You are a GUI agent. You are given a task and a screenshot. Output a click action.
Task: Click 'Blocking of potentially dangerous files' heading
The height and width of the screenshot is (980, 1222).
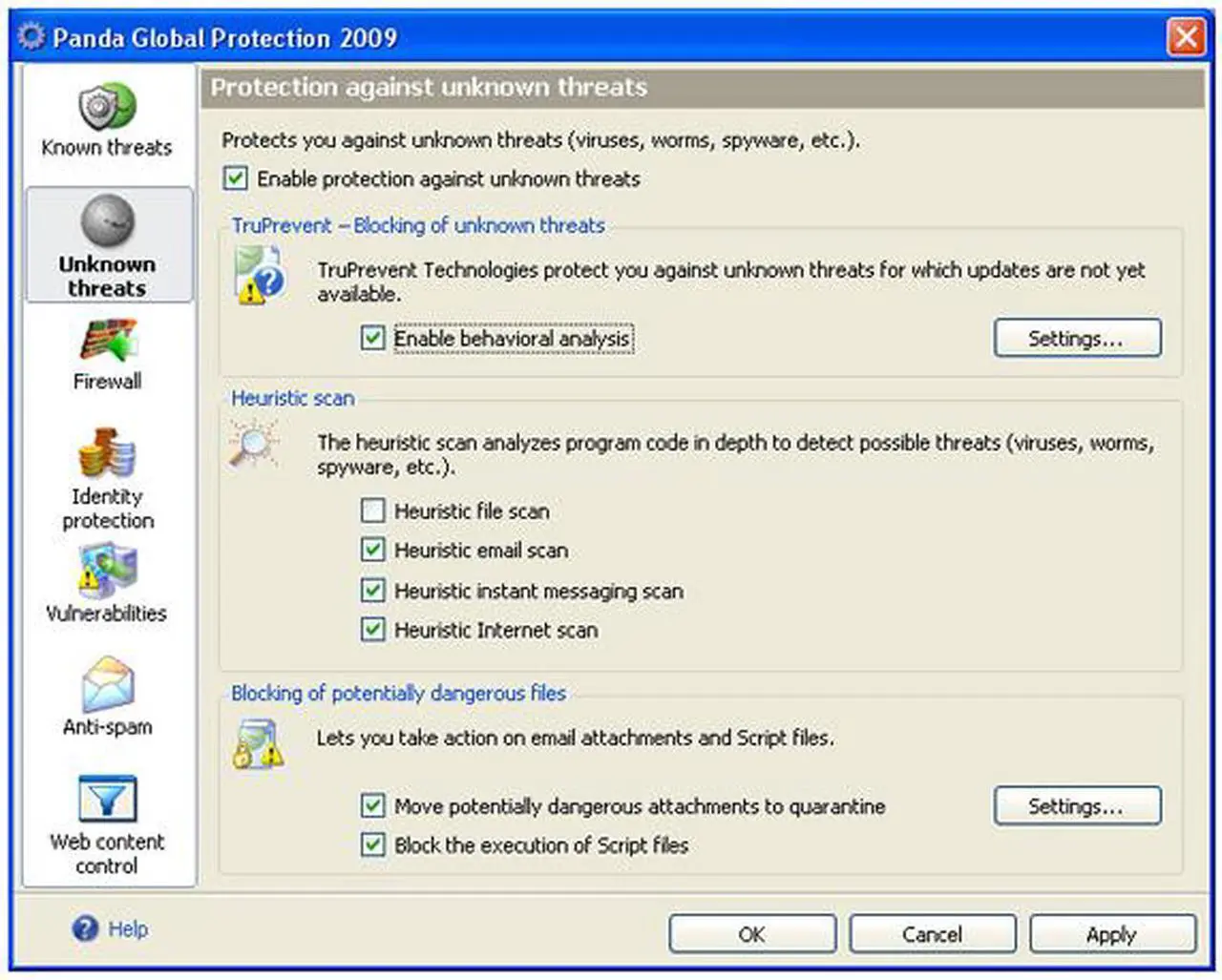[398, 694]
